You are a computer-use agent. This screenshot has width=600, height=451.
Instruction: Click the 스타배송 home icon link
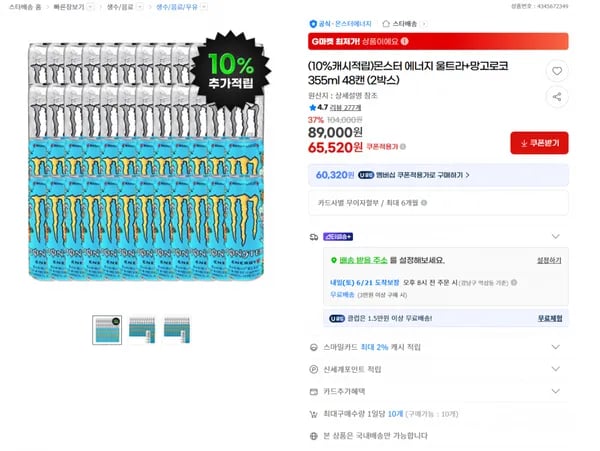click(x=404, y=24)
